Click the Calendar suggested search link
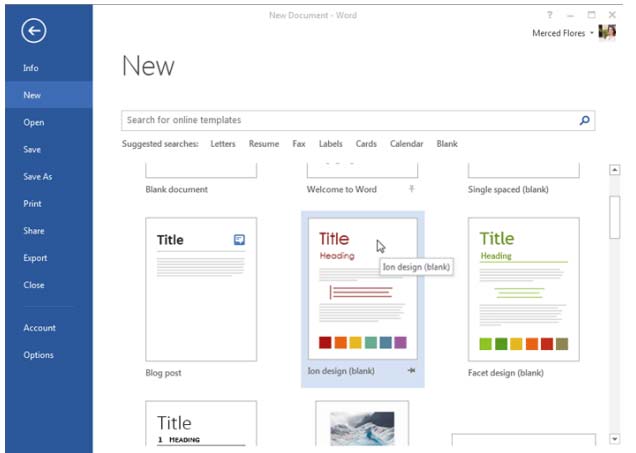Viewport: 636px width, 453px height. click(x=406, y=144)
